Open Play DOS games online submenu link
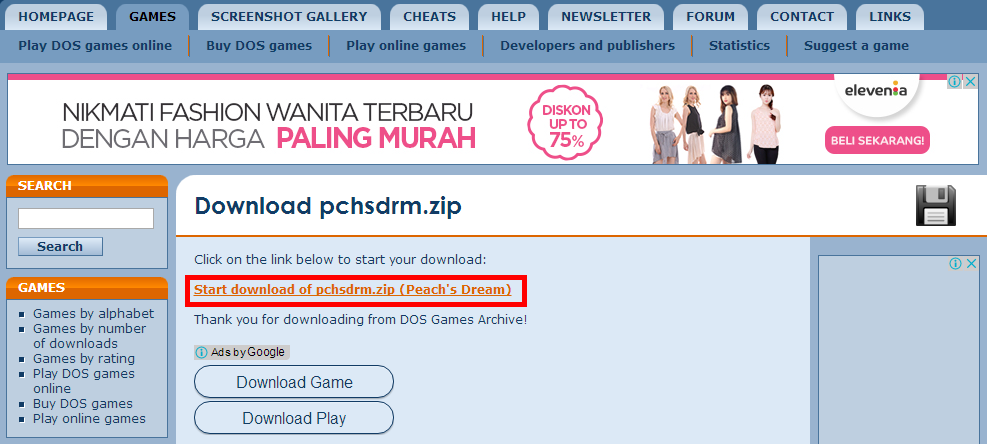This screenshot has height=444, width=987. (95, 45)
